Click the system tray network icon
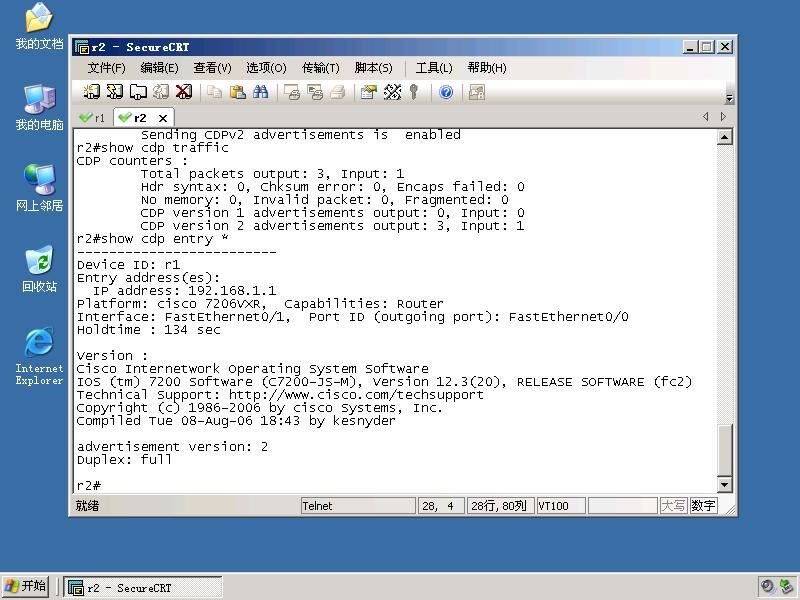Image resolution: width=800 pixels, height=600 pixels. coord(786,587)
